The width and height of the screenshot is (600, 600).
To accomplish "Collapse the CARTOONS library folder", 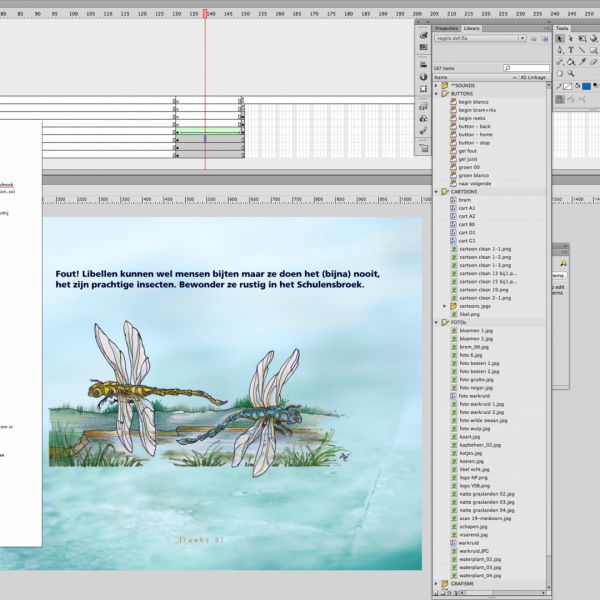I will coord(436,191).
